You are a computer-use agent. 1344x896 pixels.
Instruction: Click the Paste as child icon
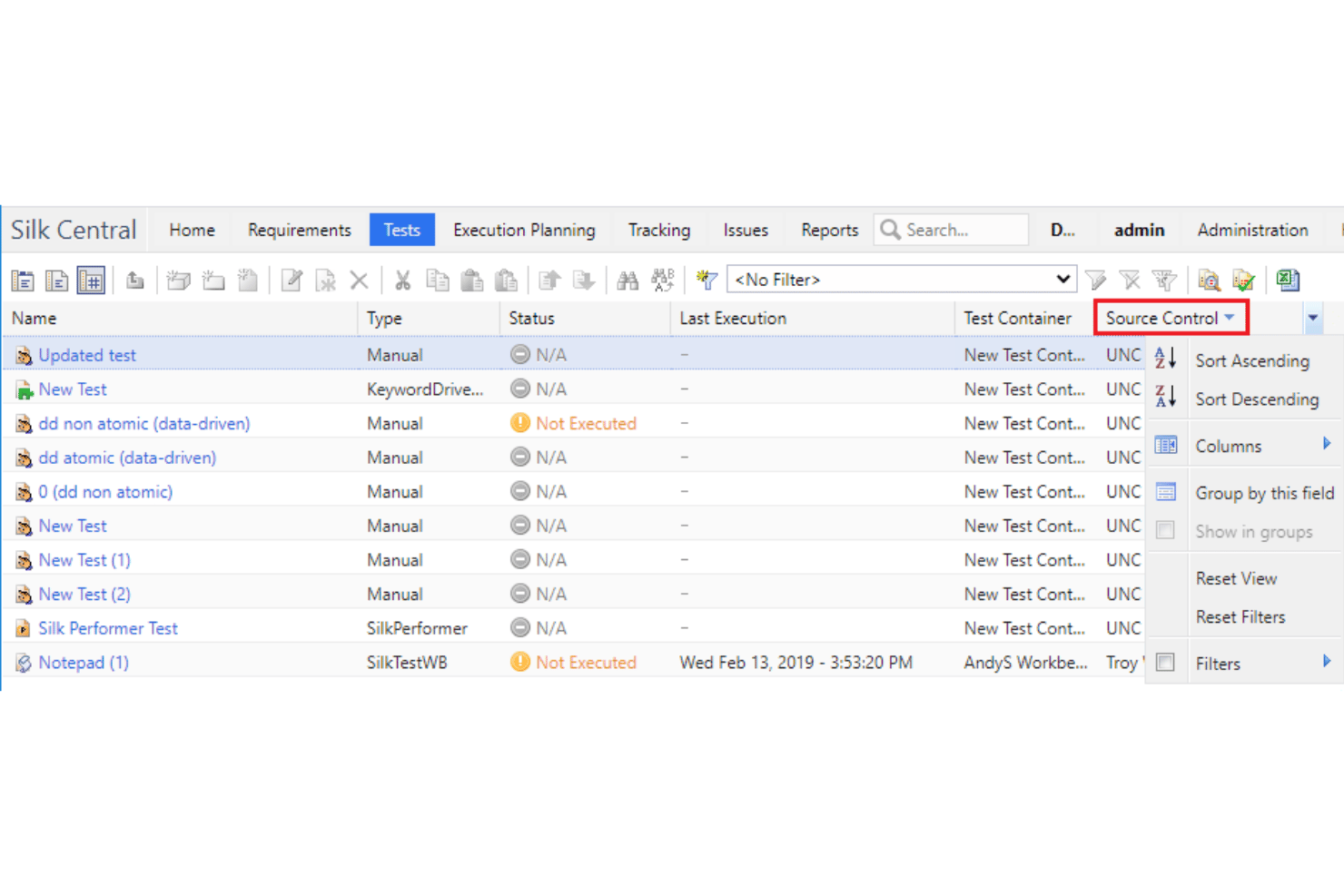[506, 281]
